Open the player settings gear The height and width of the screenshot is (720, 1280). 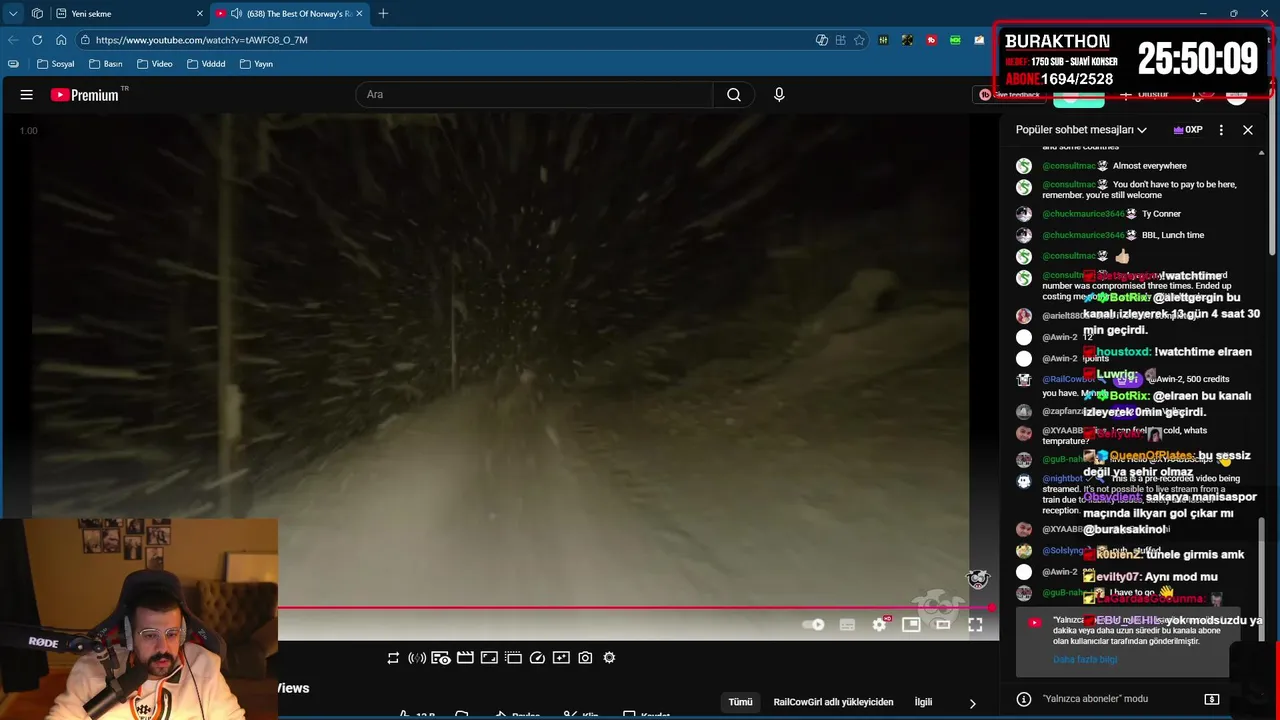[x=879, y=625]
